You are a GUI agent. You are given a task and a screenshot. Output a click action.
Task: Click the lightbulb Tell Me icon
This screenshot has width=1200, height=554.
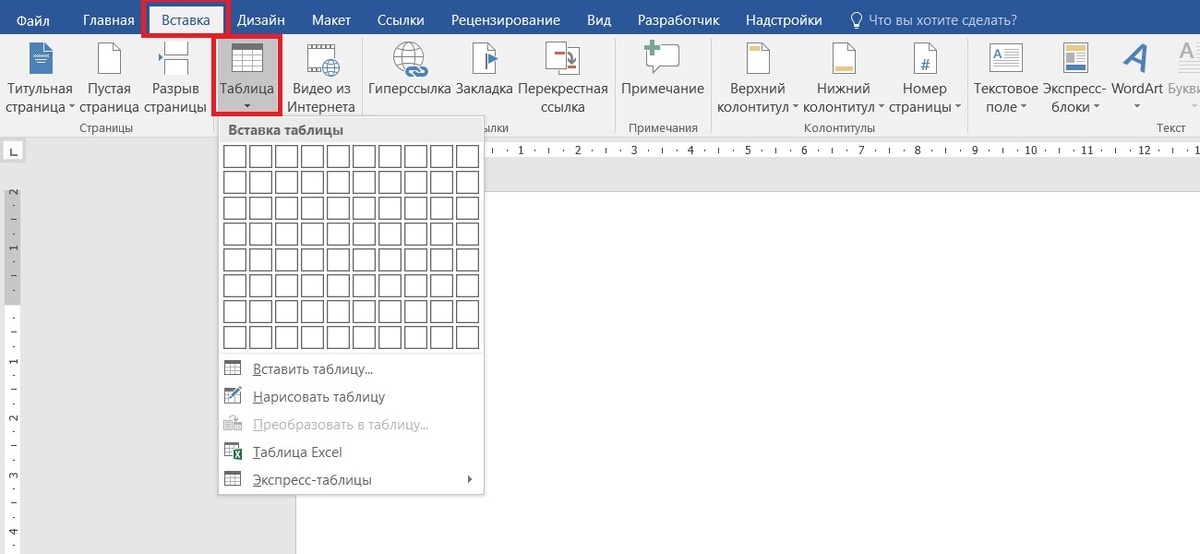tap(855, 20)
